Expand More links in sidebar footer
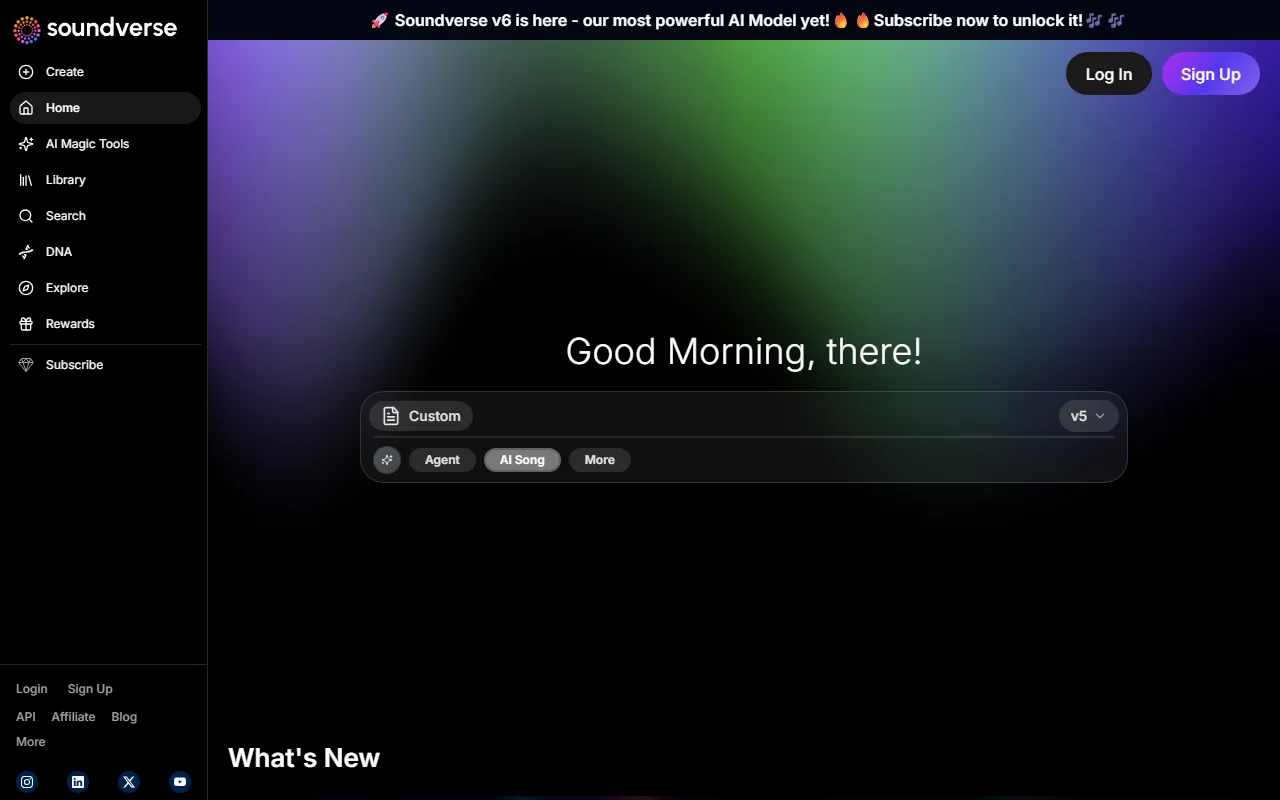 31,742
